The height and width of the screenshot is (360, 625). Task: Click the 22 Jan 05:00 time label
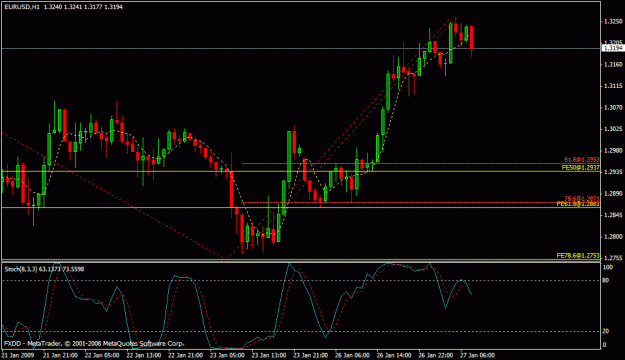(102, 355)
